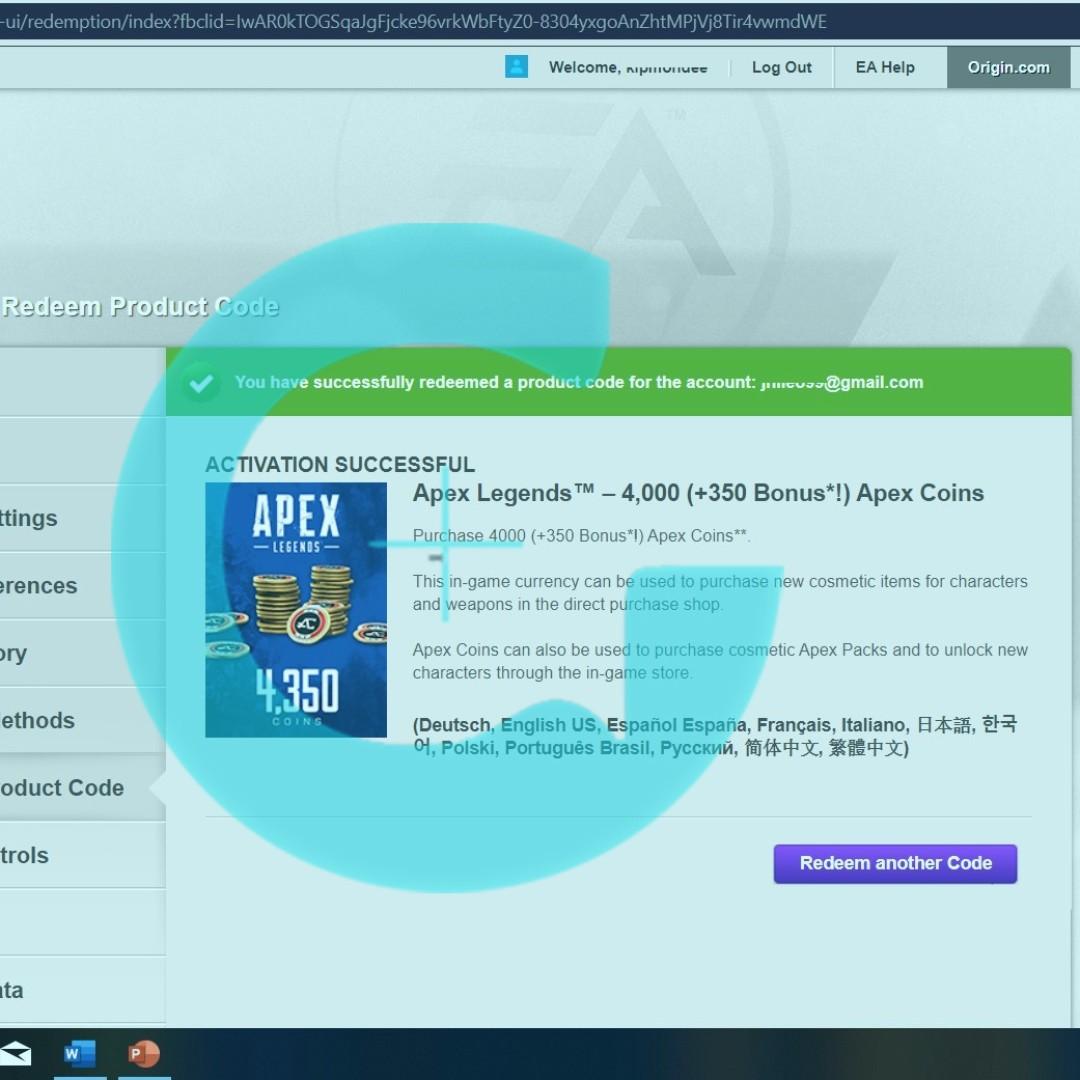
Task: Click the Redeem another Code button
Action: click(895, 864)
